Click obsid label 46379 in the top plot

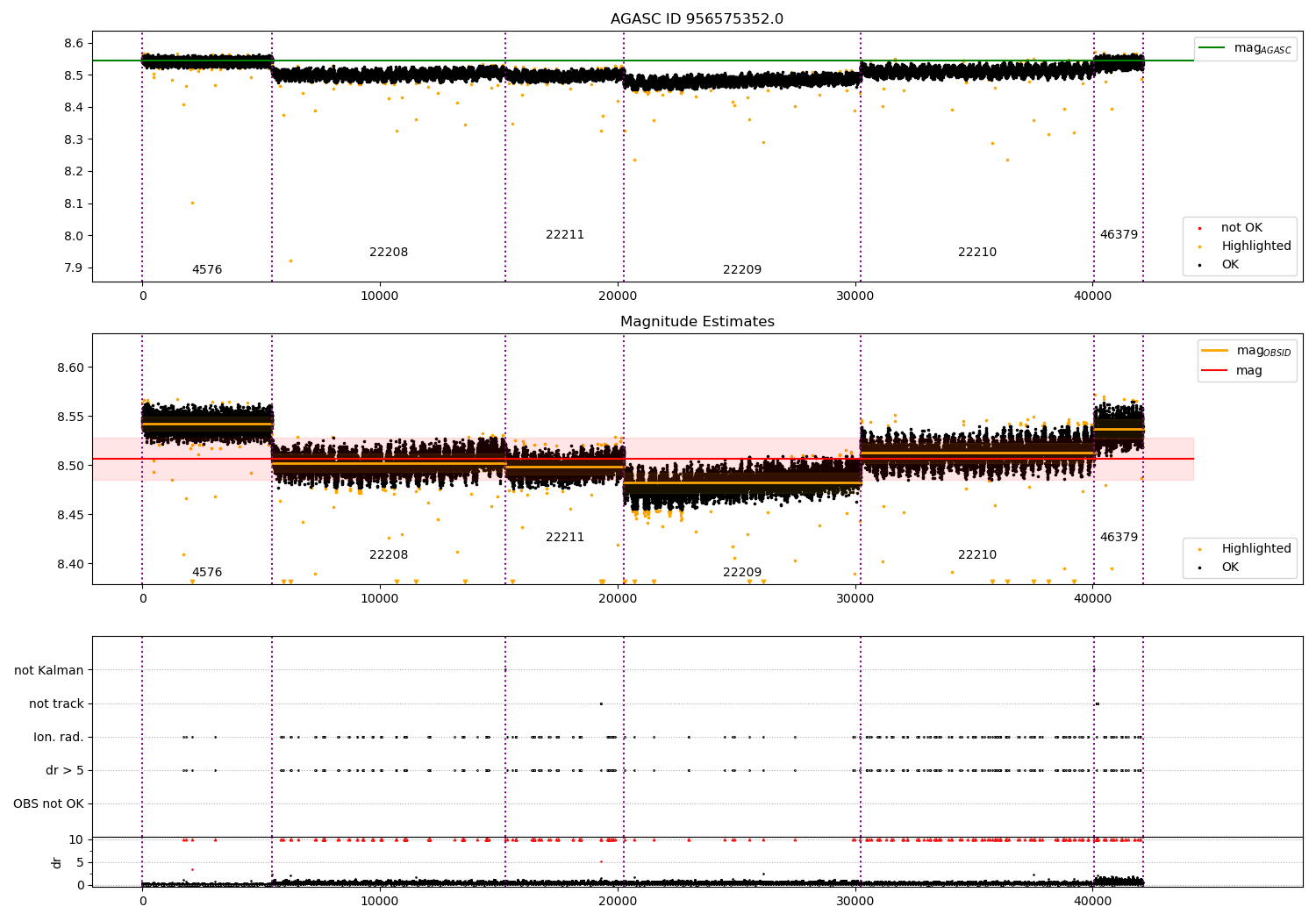tap(1119, 235)
